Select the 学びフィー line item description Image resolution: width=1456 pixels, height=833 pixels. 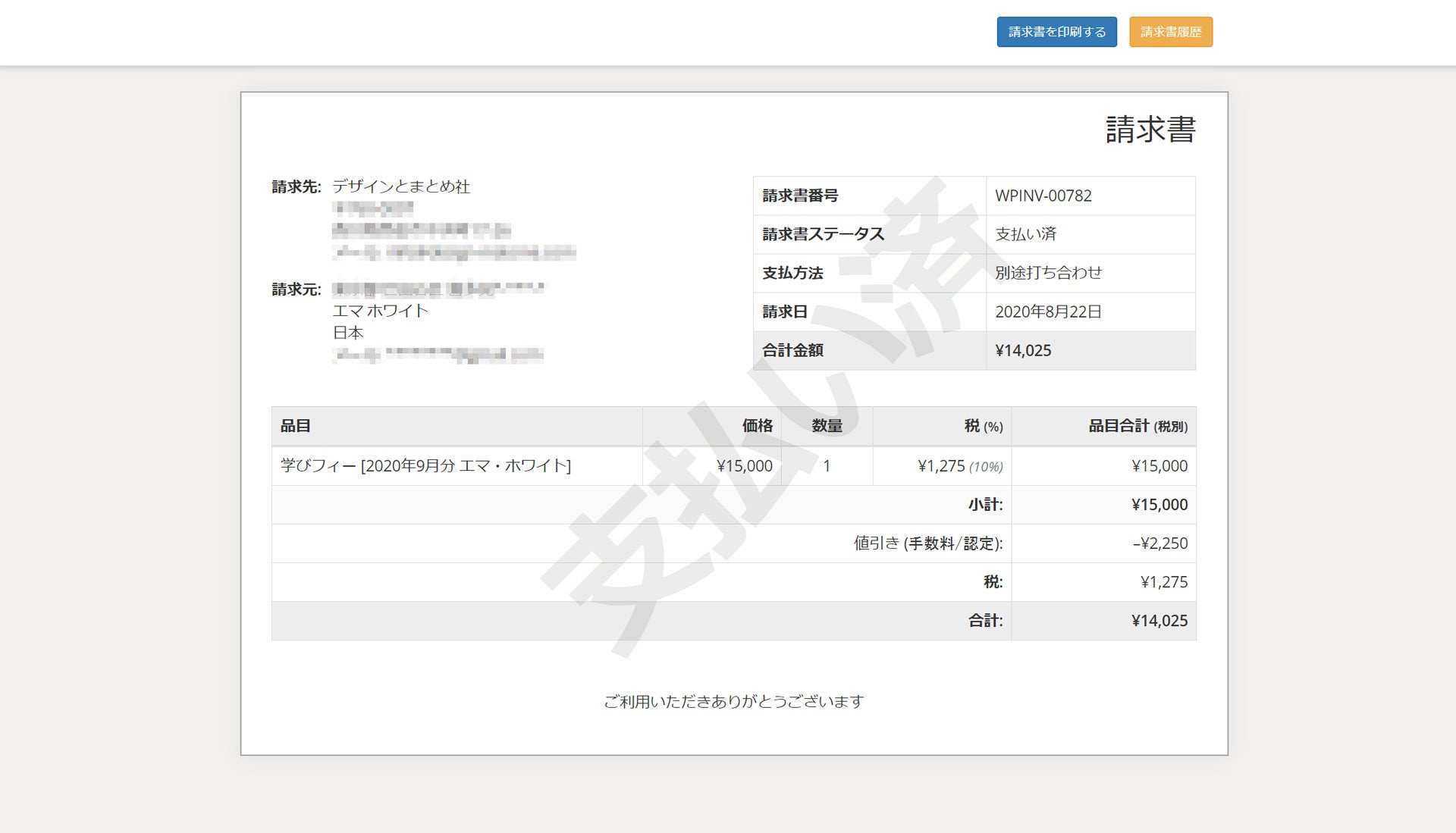[425, 465]
